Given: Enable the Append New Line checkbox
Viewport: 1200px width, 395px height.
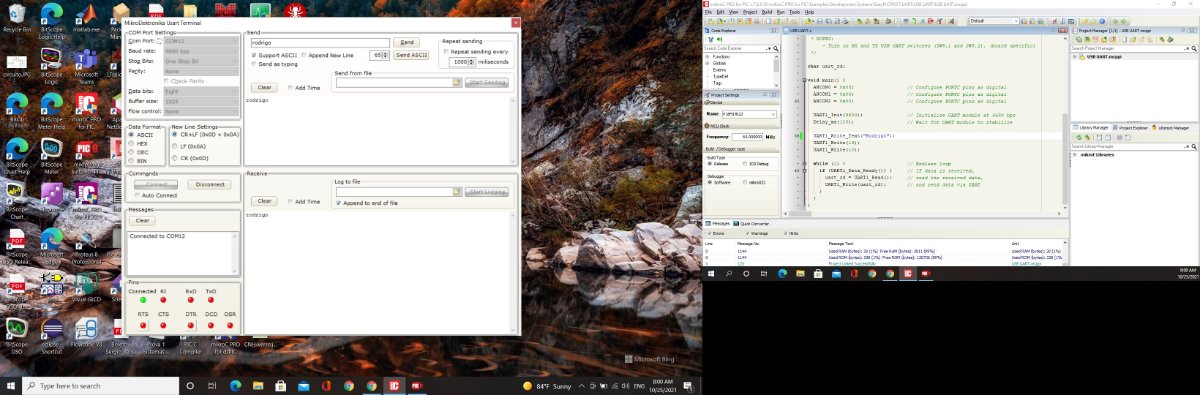Looking at the screenshot, I should pos(304,55).
